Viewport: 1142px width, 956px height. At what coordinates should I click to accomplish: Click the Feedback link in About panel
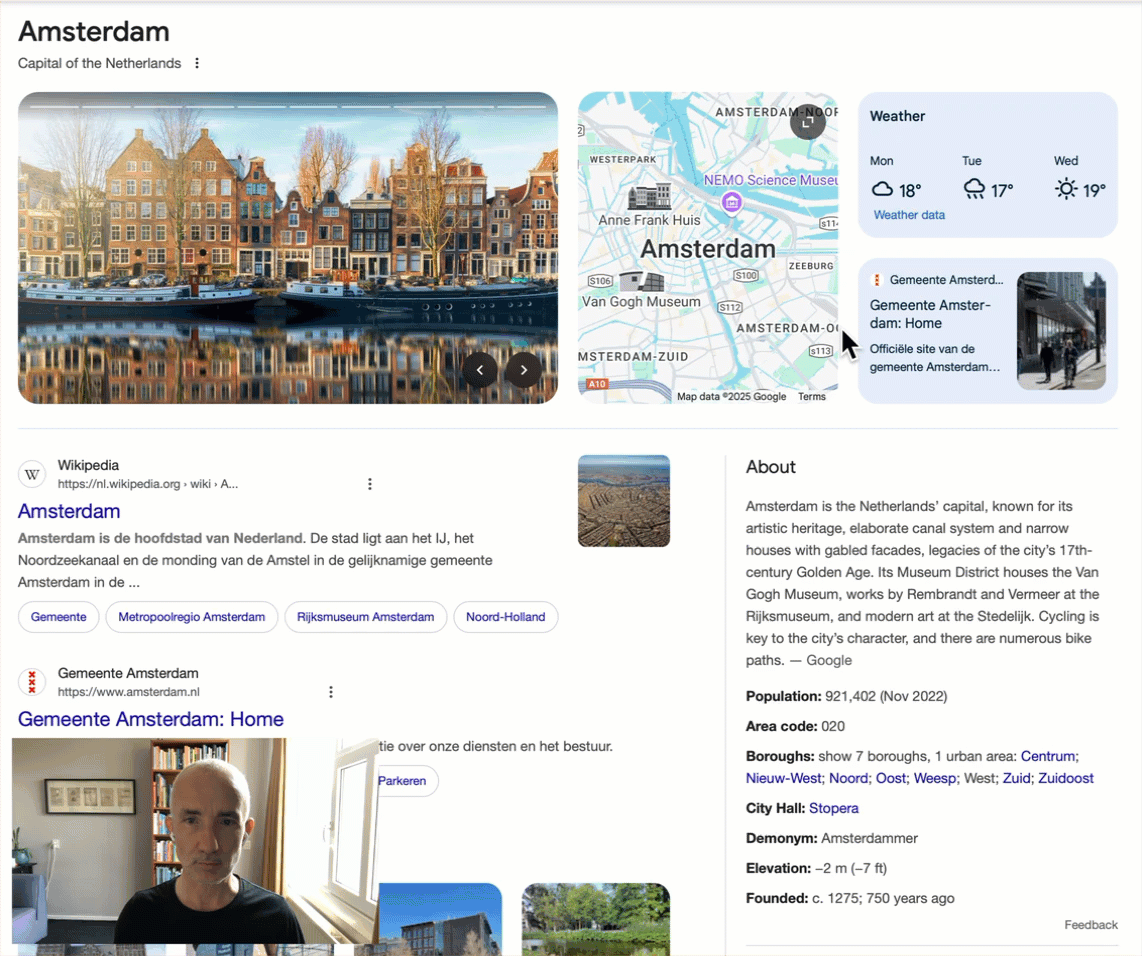[1090, 925]
